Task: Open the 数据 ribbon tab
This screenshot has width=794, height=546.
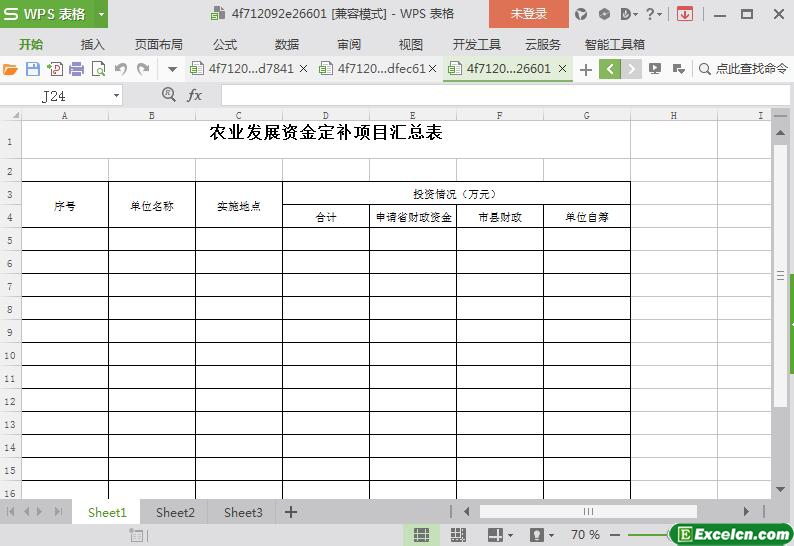Action: pyautogui.click(x=287, y=45)
